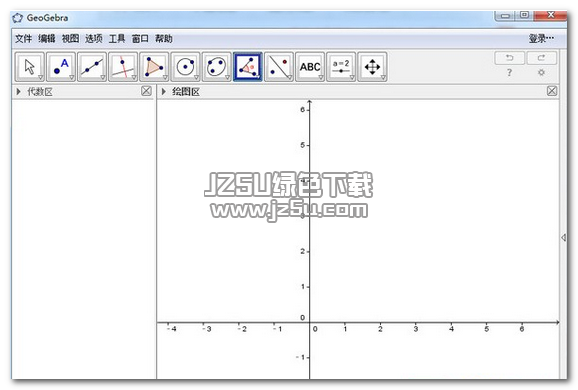Image resolution: width=578 pixels, height=390 pixels.
Task: Select the Point tool
Action: point(61,67)
